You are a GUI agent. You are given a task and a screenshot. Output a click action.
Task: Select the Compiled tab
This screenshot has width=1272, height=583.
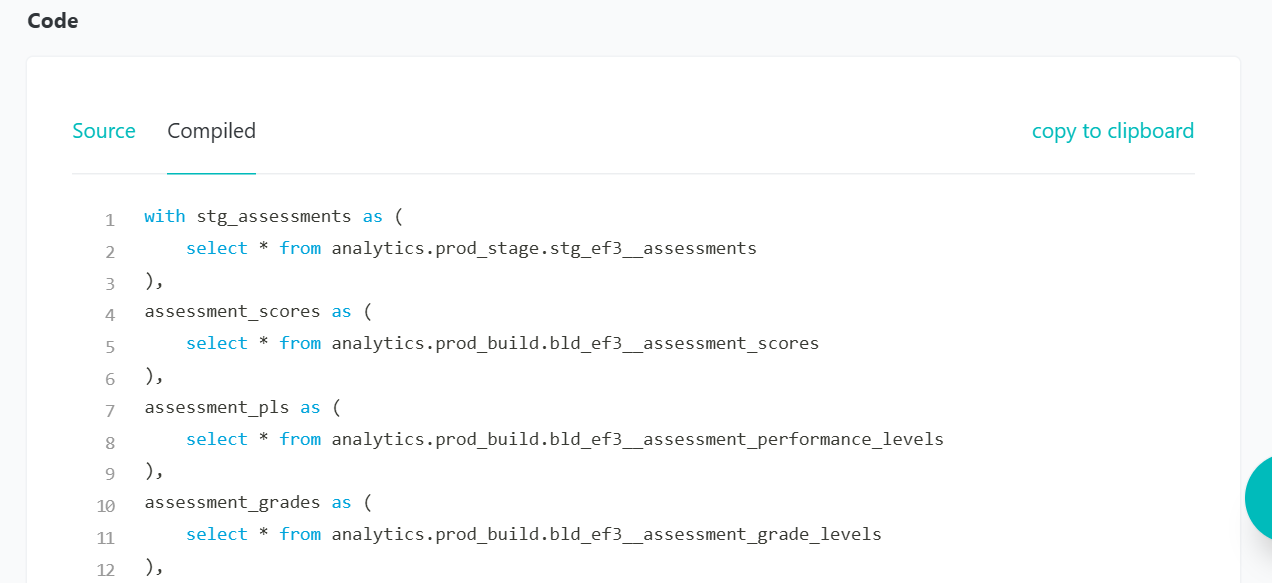[x=211, y=131]
